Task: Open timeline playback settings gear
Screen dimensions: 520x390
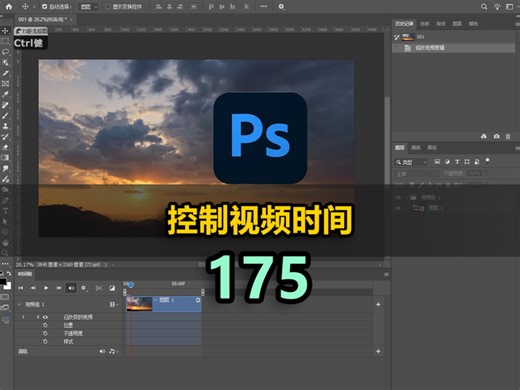Action: [83, 288]
